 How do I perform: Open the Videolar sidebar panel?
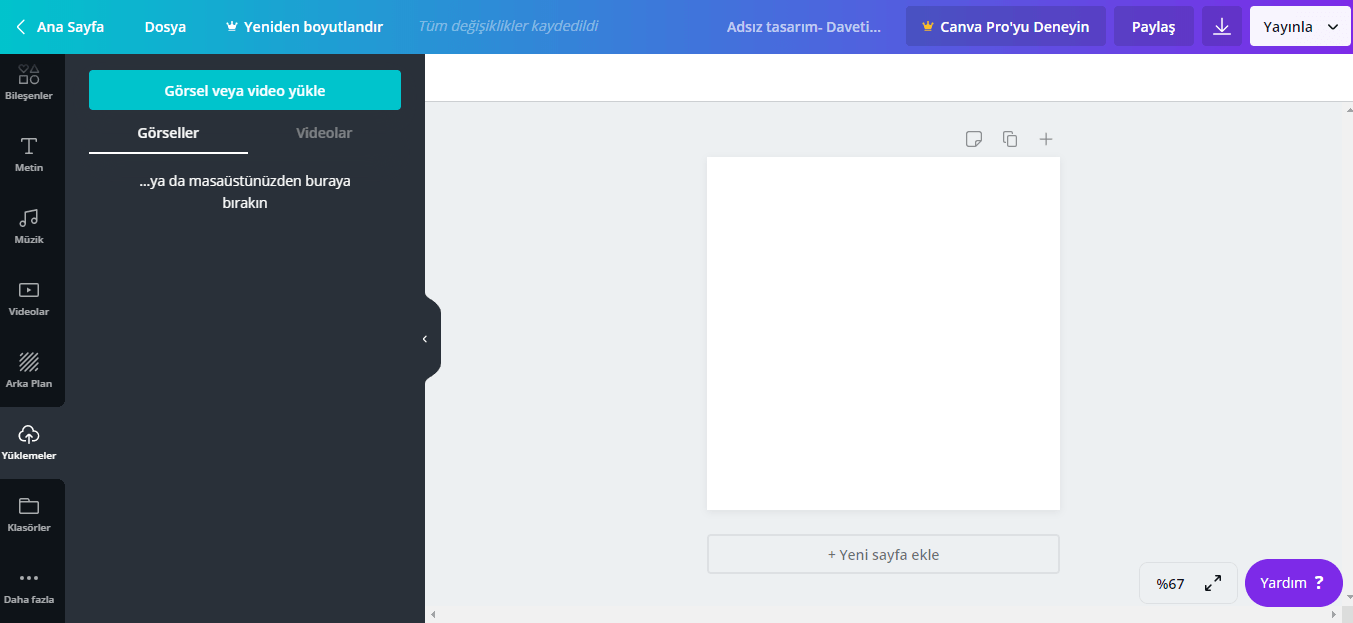pos(29,299)
